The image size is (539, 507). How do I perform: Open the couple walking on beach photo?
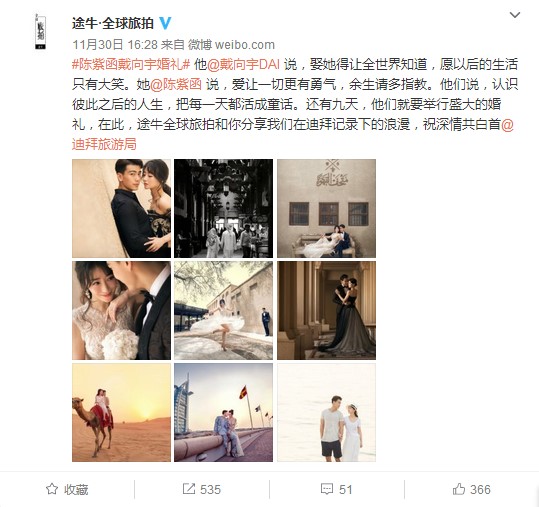(327, 412)
